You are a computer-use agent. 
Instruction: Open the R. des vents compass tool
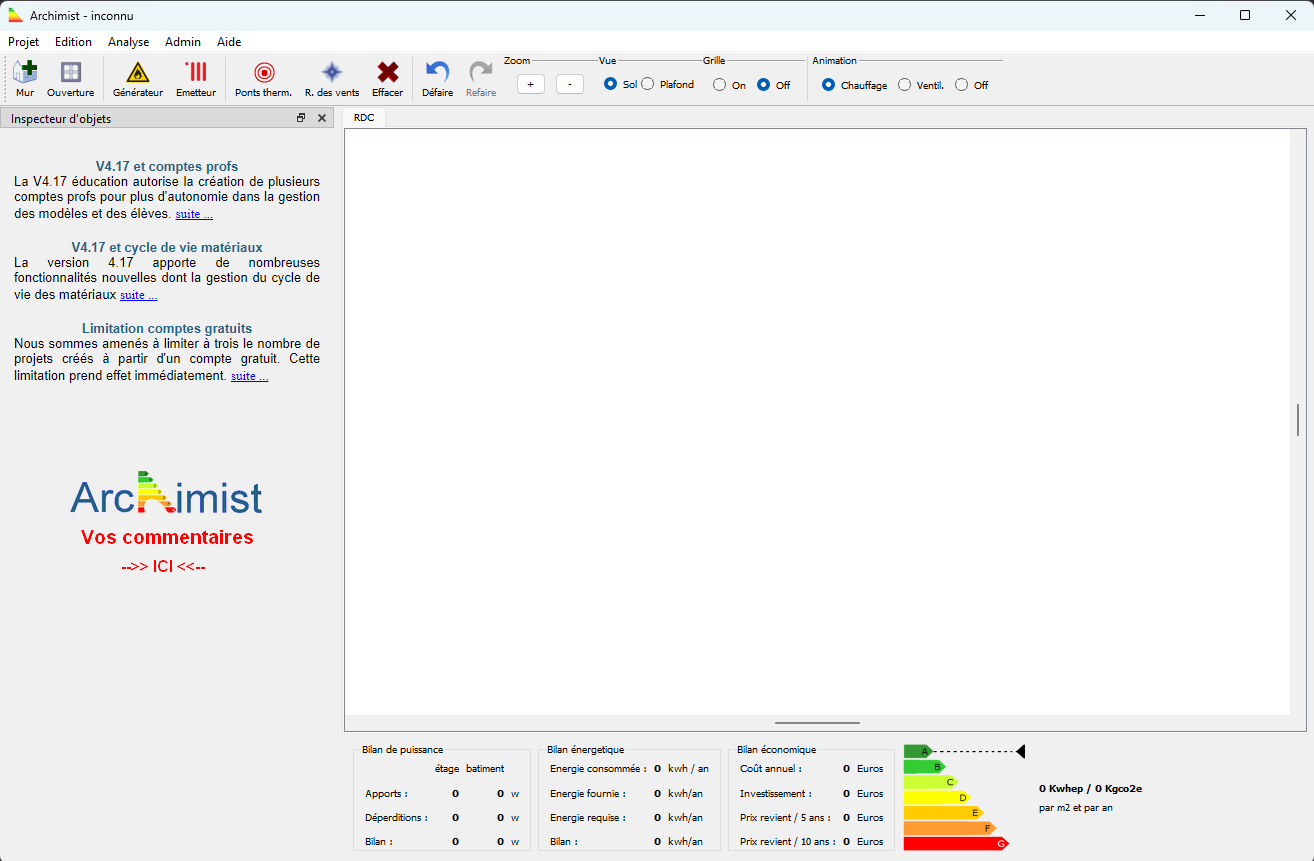pos(331,78)
